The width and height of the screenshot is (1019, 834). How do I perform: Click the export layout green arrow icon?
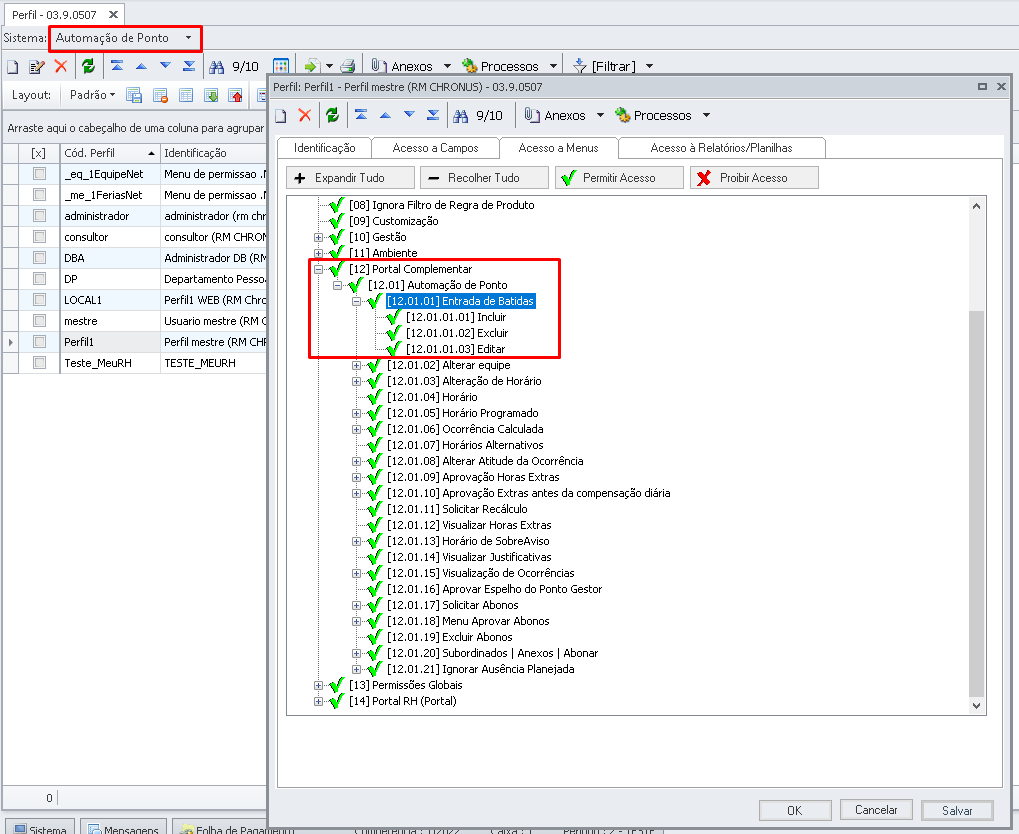[211, 96]
